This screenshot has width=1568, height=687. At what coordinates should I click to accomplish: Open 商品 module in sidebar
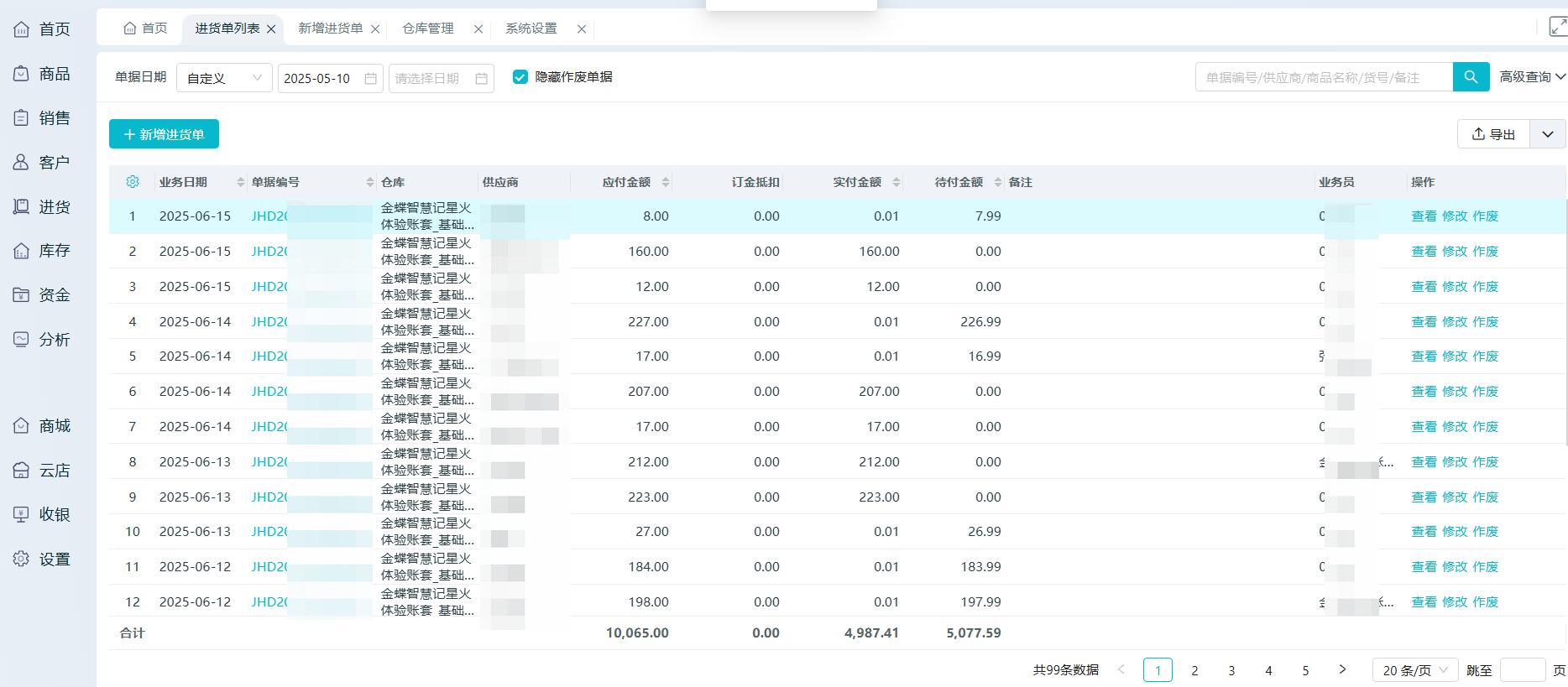pos(42,74)
